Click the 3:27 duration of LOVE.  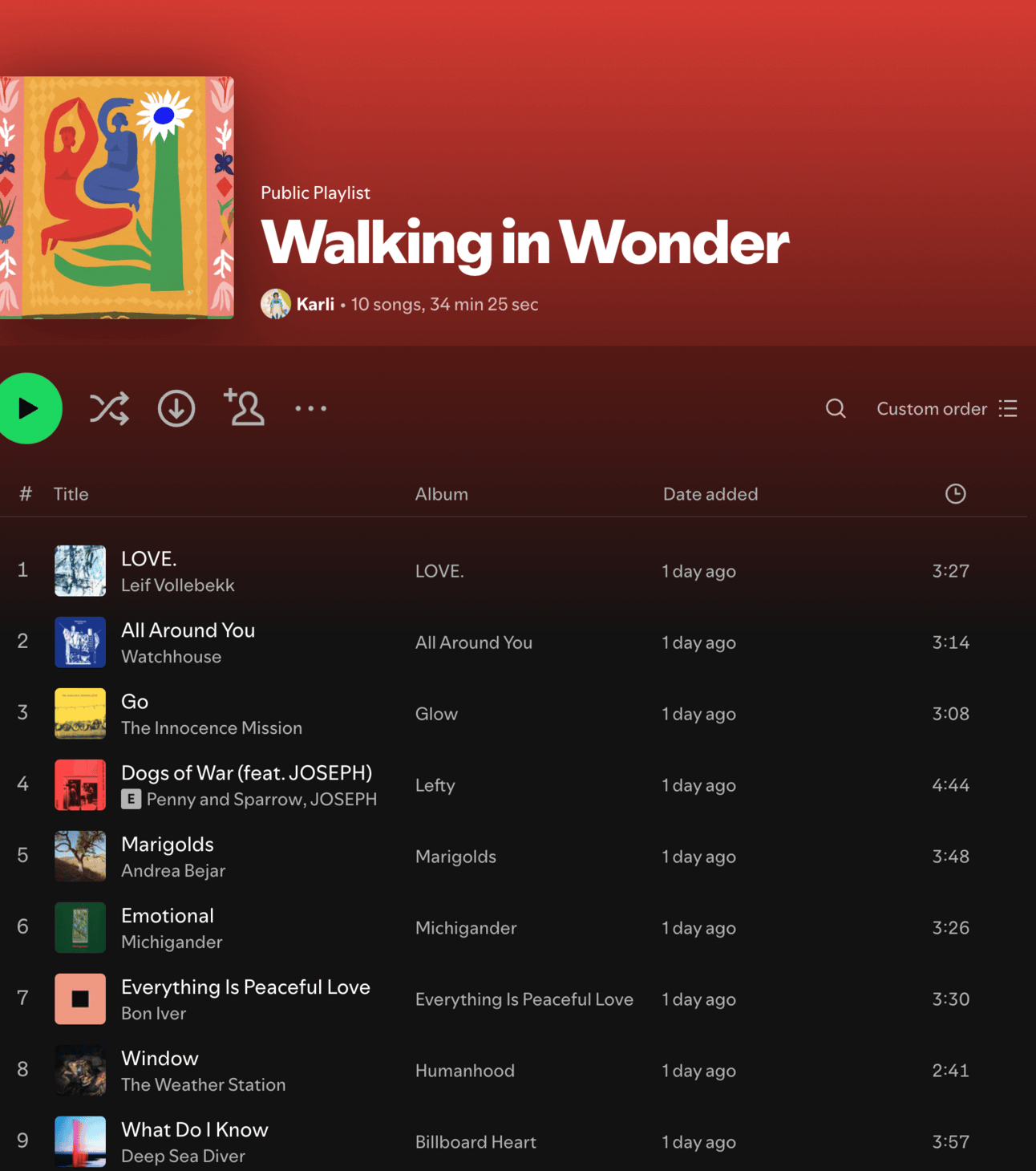tap(951, 571)
